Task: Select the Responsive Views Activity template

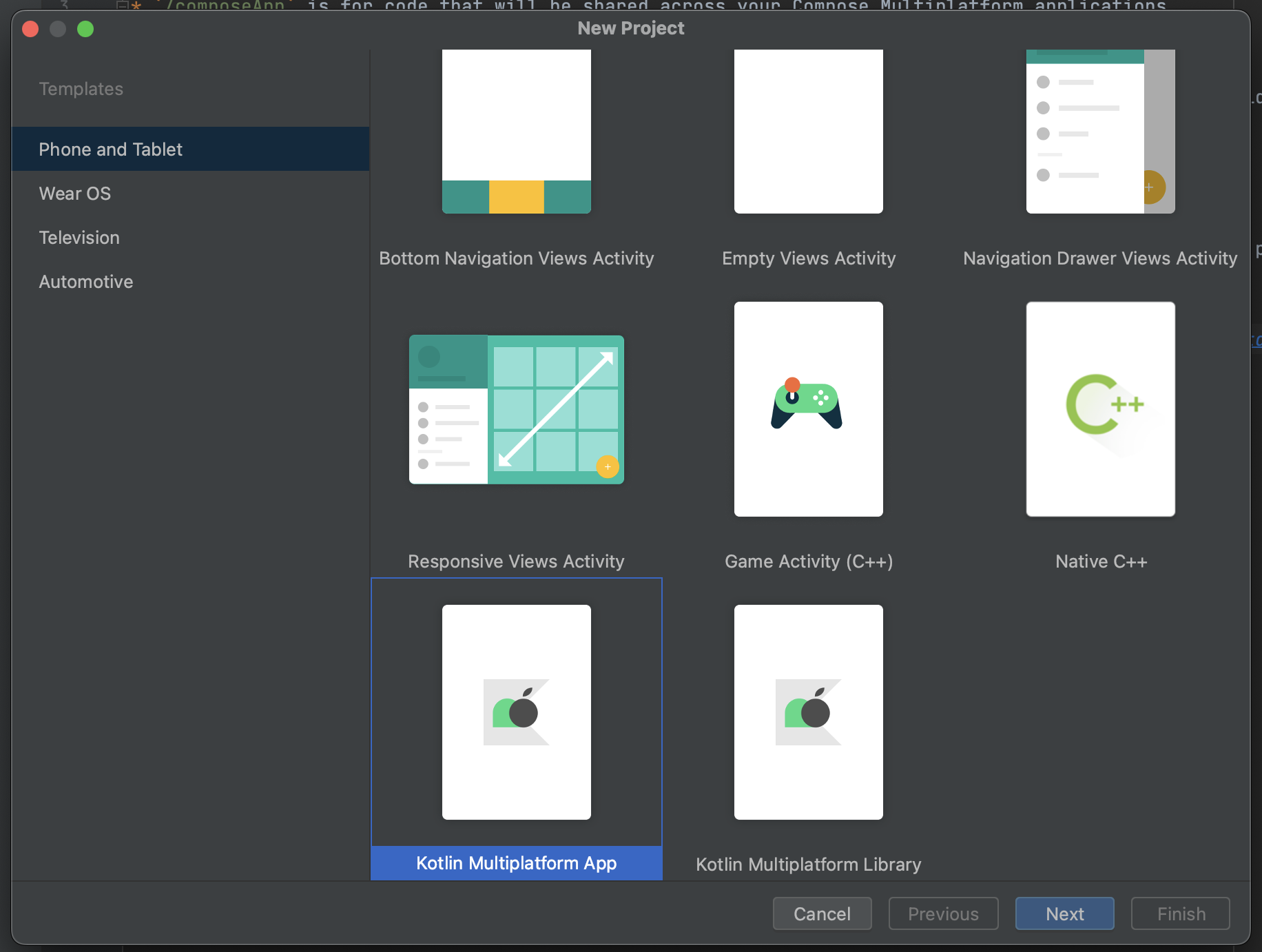Action: click(516, 409)
